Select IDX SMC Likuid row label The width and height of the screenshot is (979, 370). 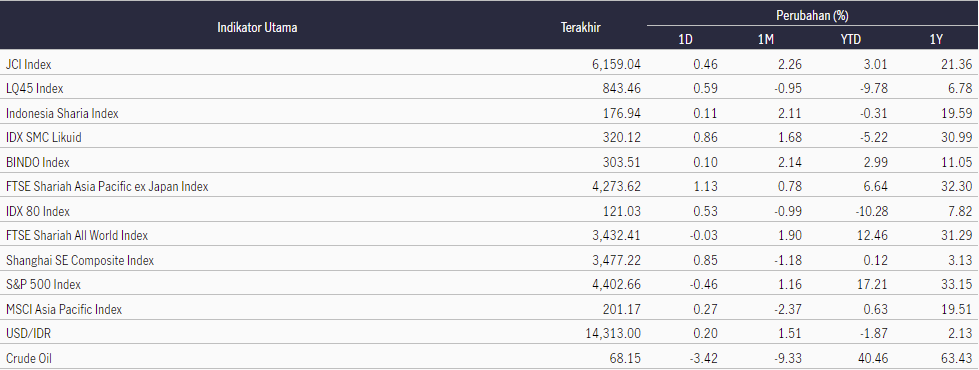44,137
